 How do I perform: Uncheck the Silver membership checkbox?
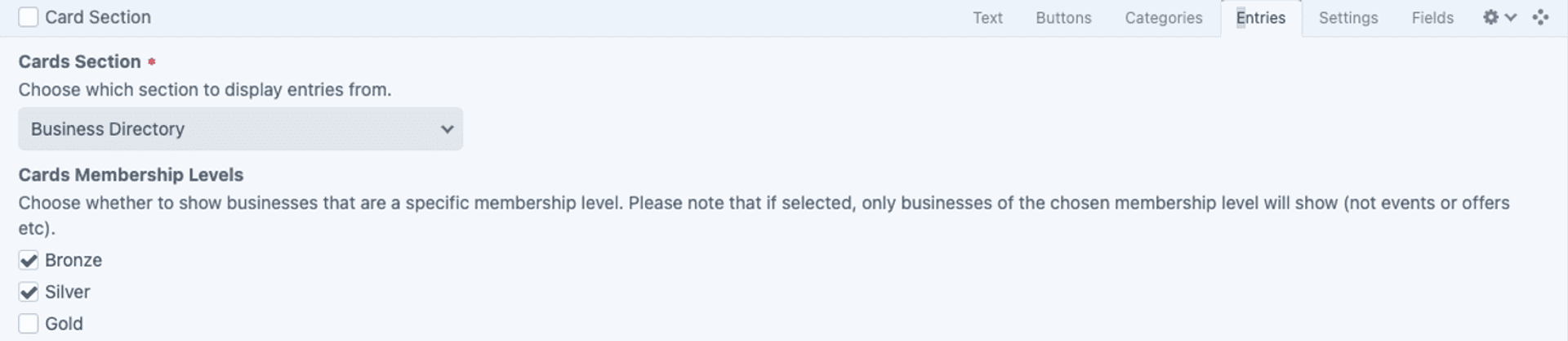(x=29, y=293)
